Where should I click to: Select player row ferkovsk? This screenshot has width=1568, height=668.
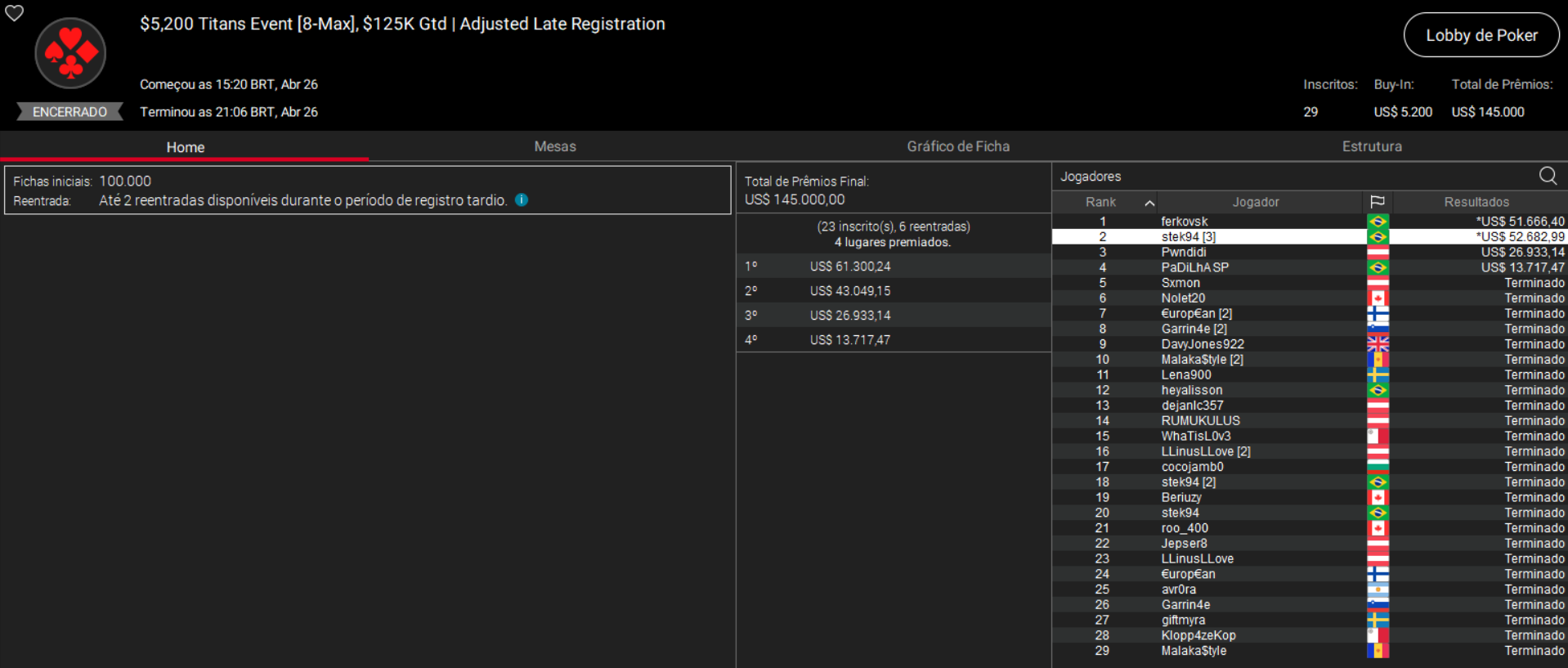pos(1310,222)
